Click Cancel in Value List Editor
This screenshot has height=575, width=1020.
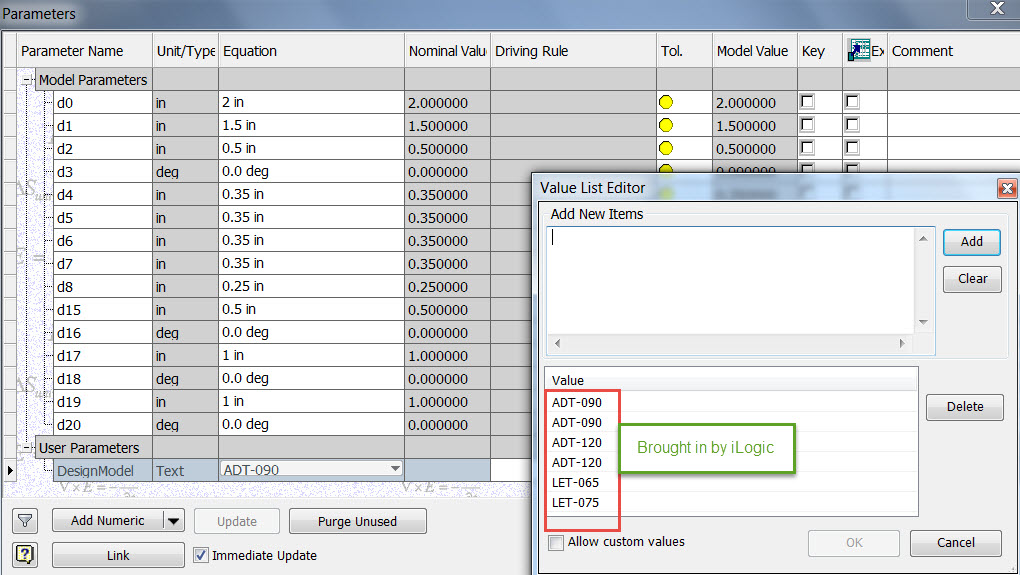pos(956,543)
